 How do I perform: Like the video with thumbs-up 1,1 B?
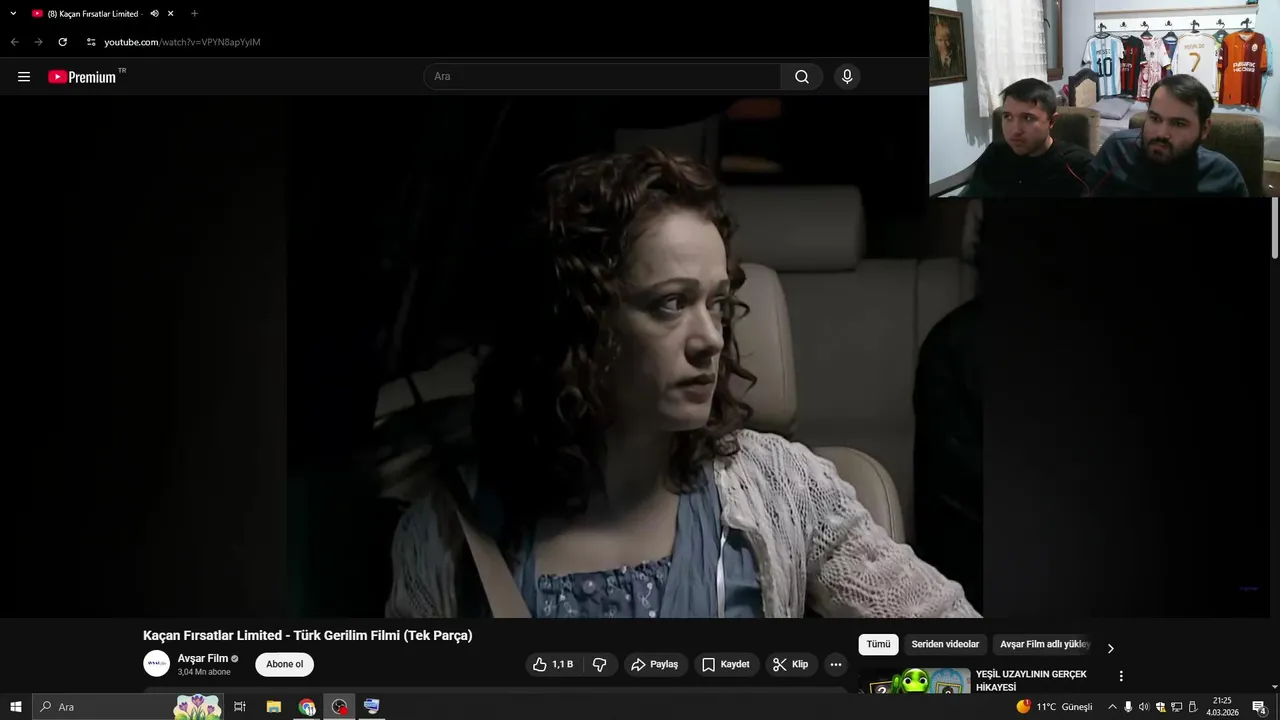(553, 664)
